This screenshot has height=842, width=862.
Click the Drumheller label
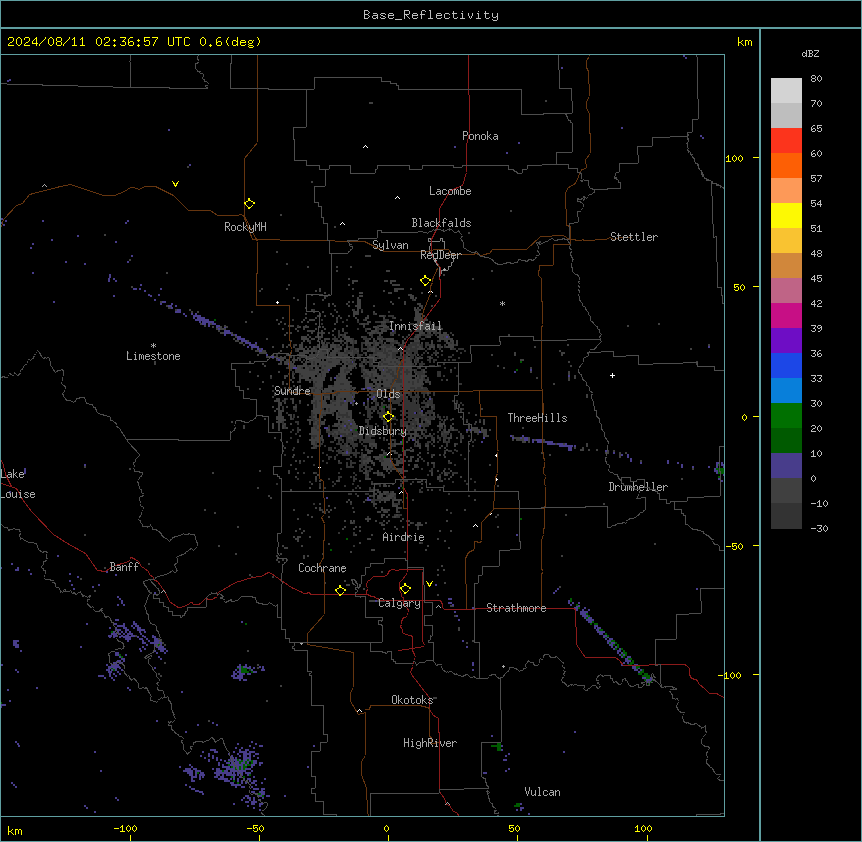638,487
